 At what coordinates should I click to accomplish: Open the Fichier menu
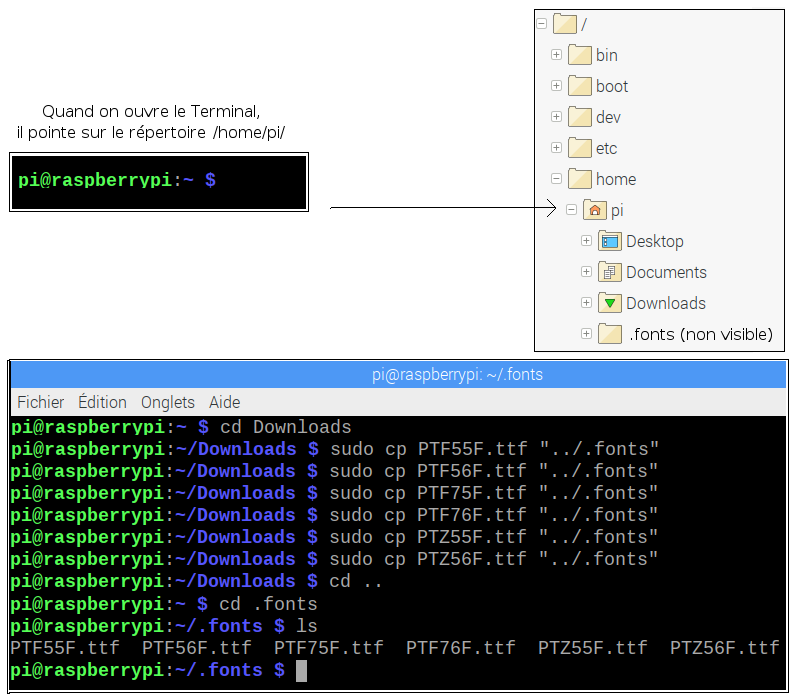(41, 402)
